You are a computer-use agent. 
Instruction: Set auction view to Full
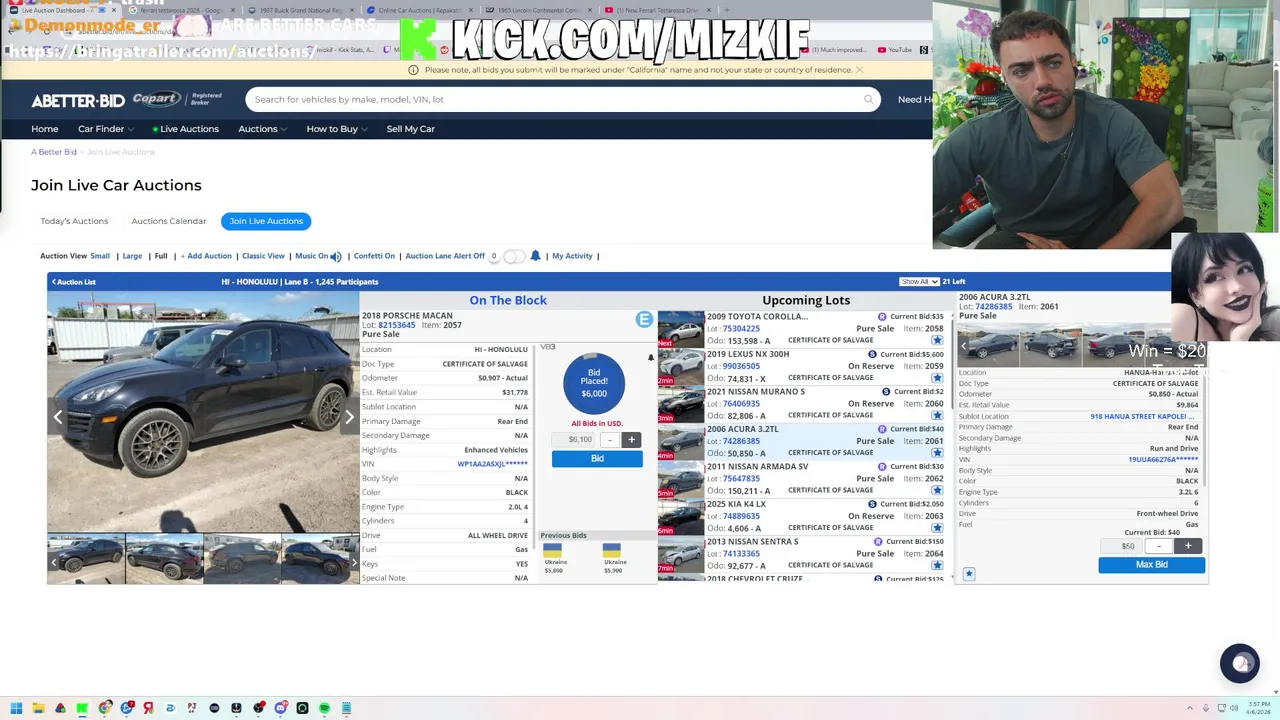click(x=161, y=256)
